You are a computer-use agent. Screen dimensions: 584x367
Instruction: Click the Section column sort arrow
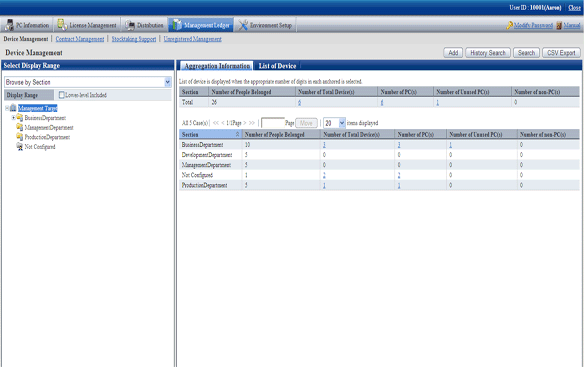[x=237, y=134]
